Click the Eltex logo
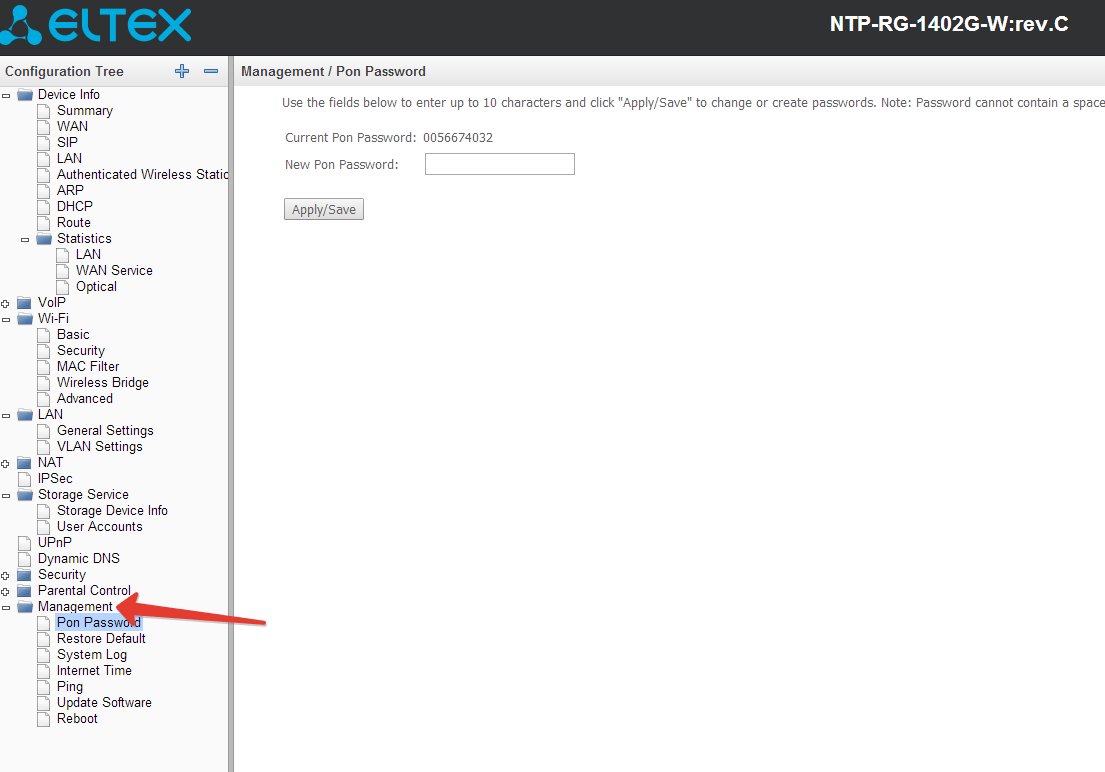 96,26
